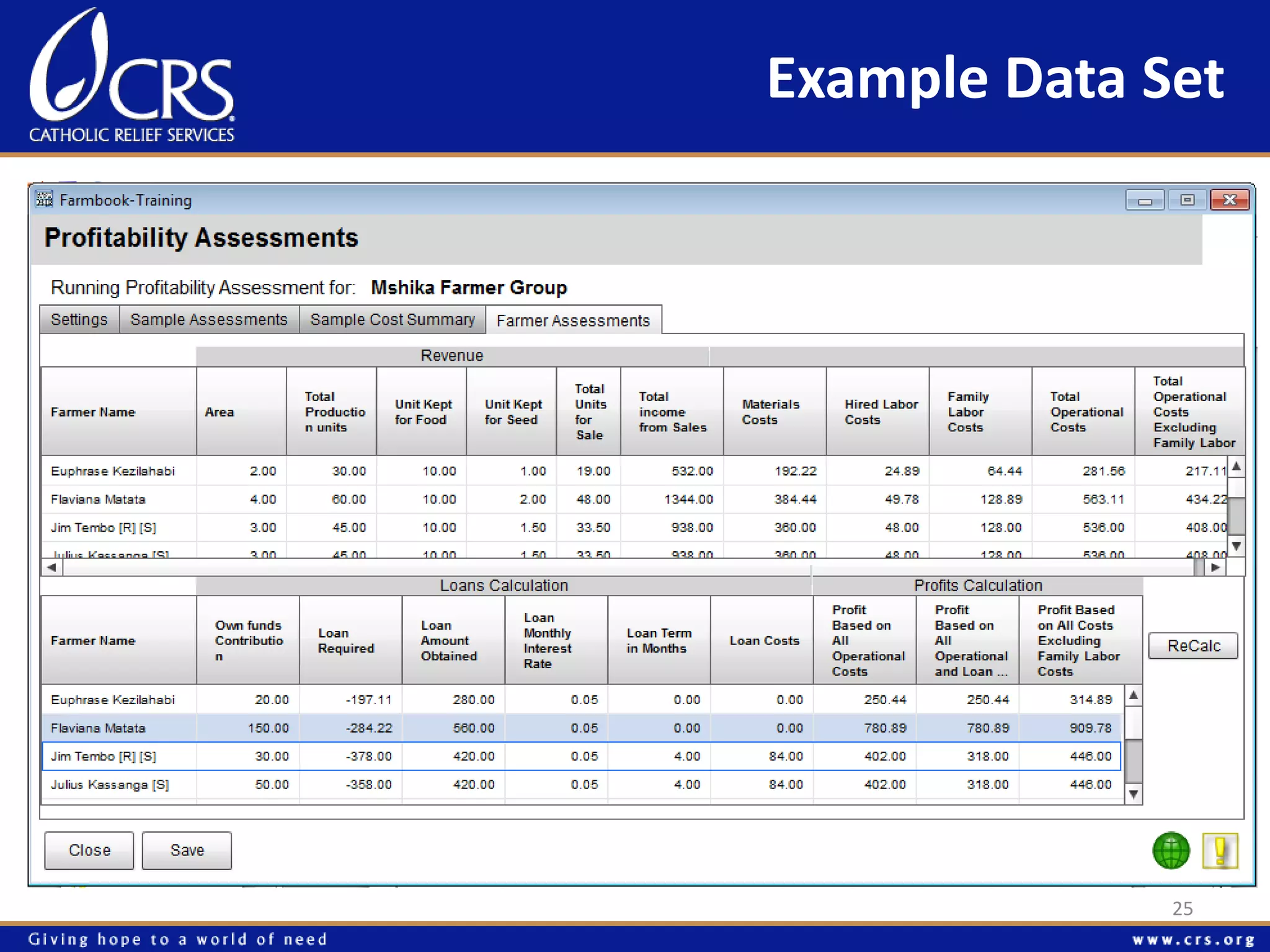Click the Area column header
Image resolution: width=1270 pixels, height=952 pixels.
[241, 412]
